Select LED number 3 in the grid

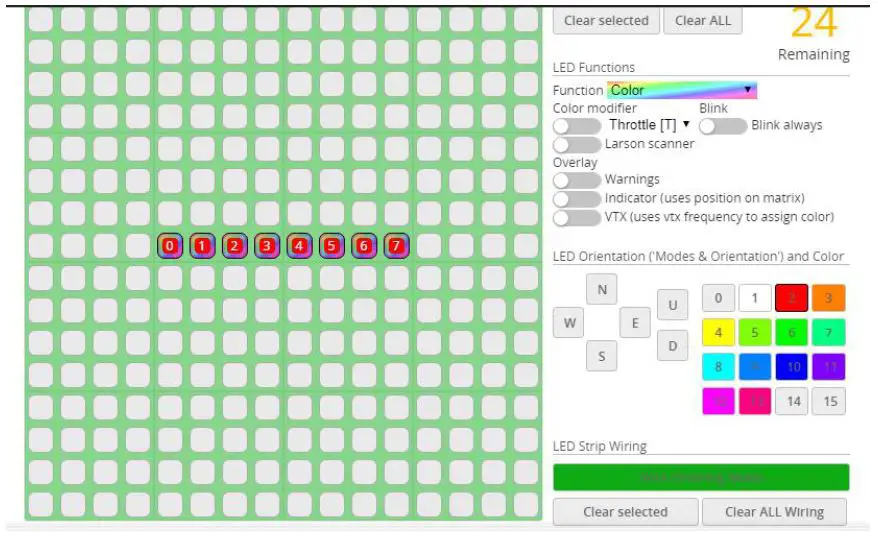pos(267,246)
